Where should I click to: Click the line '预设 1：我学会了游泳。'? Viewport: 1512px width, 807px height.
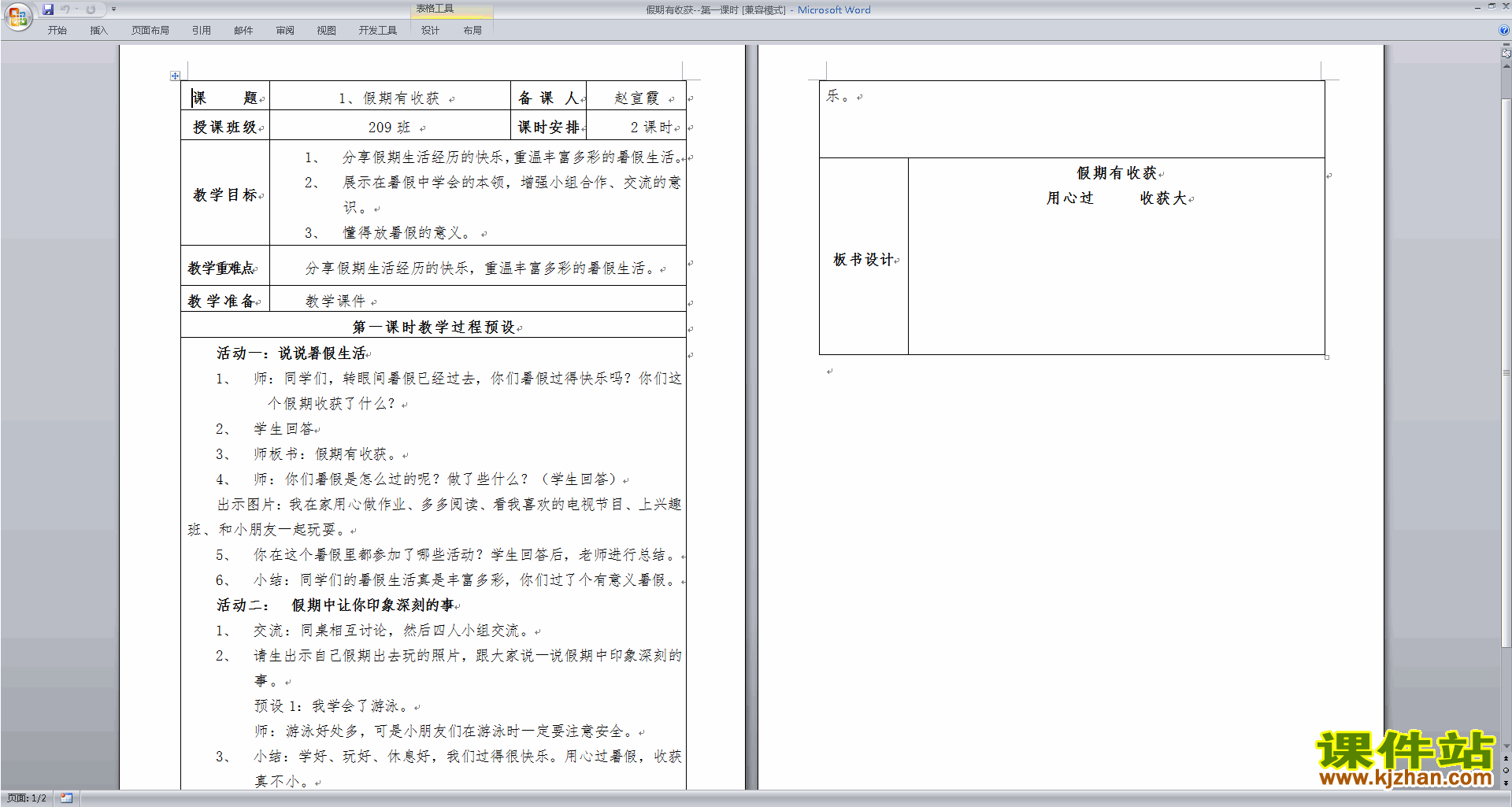(x=332, y=705)
